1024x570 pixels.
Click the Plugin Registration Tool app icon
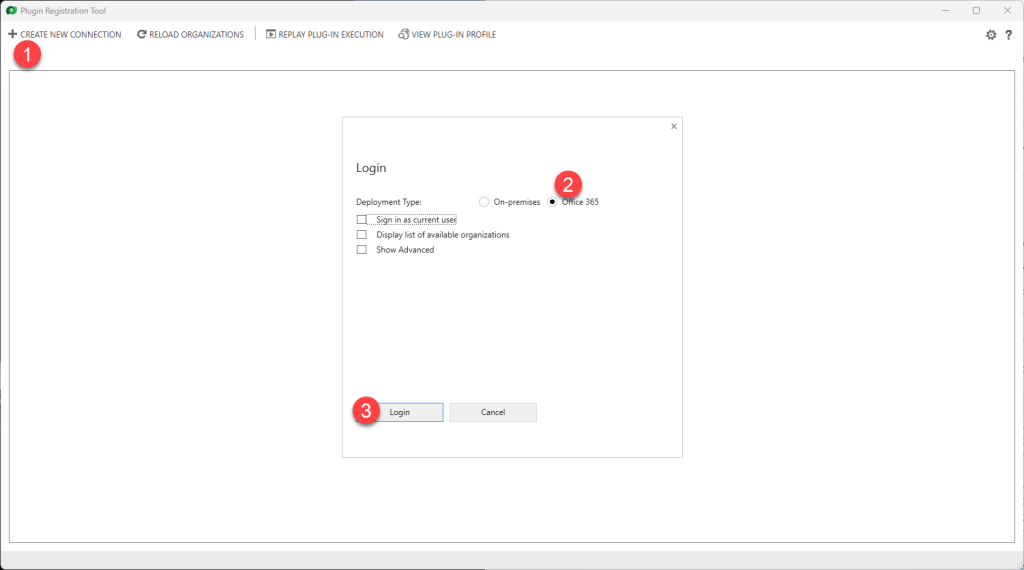click(x=12, y=10)
